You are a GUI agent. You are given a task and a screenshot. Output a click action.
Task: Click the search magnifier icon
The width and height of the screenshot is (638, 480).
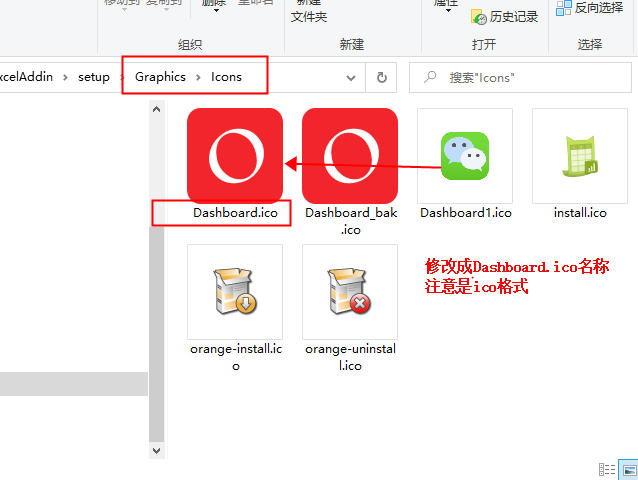point(430,77)
